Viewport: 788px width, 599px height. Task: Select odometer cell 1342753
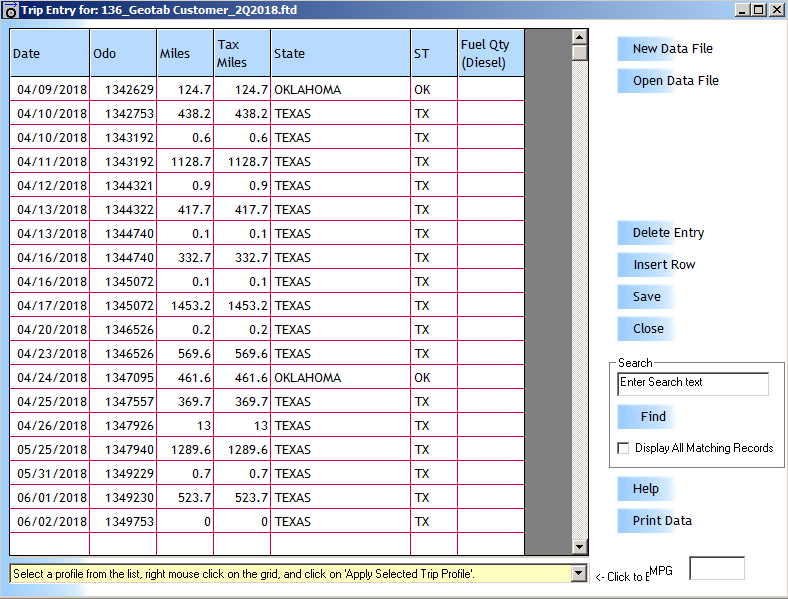123,114
